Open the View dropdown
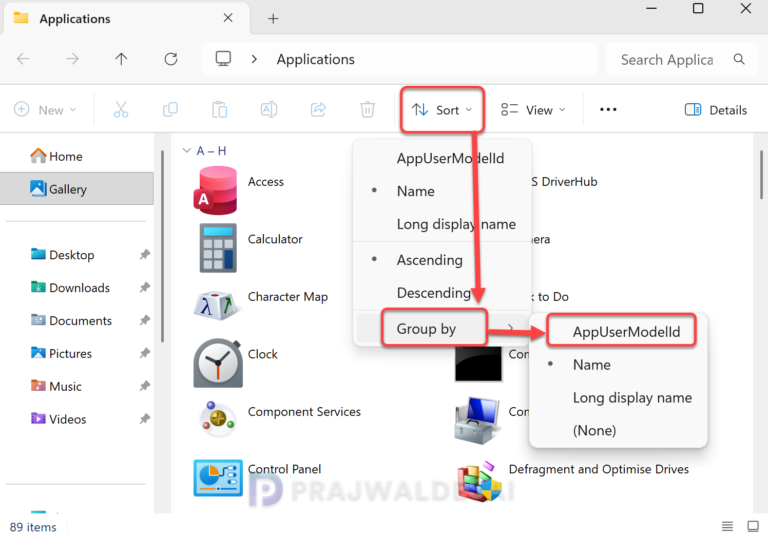This screenshot has height=535, width=768. pyautogui.click(x=533, y=110)
